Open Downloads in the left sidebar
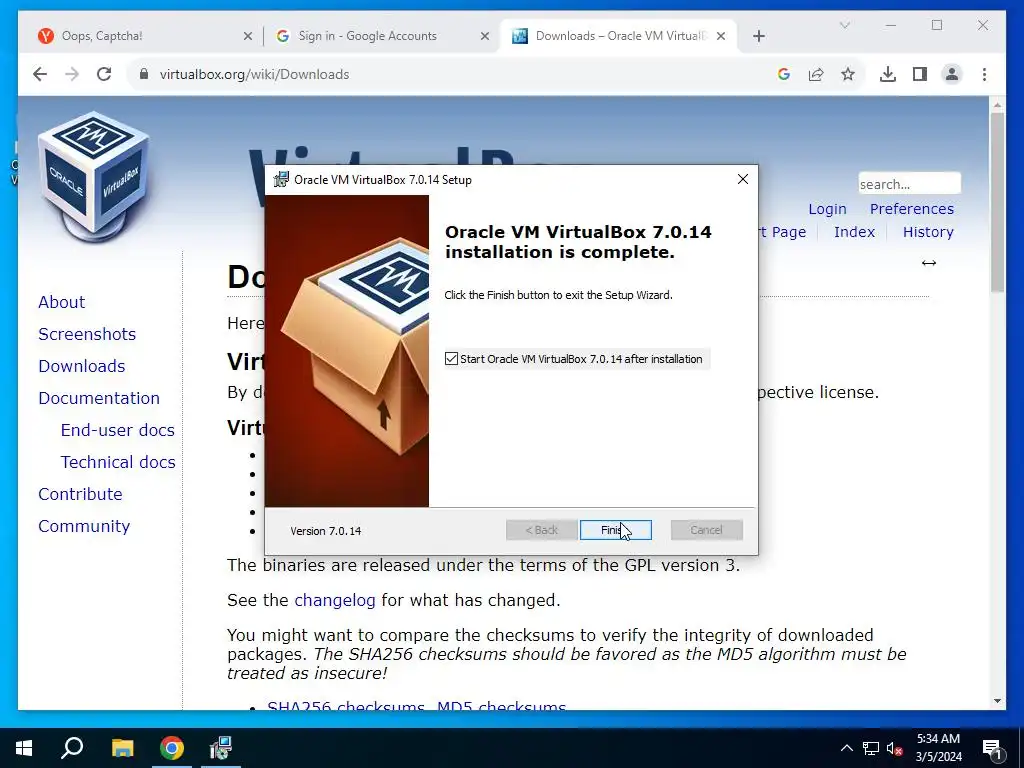 [x=82, y=366]
